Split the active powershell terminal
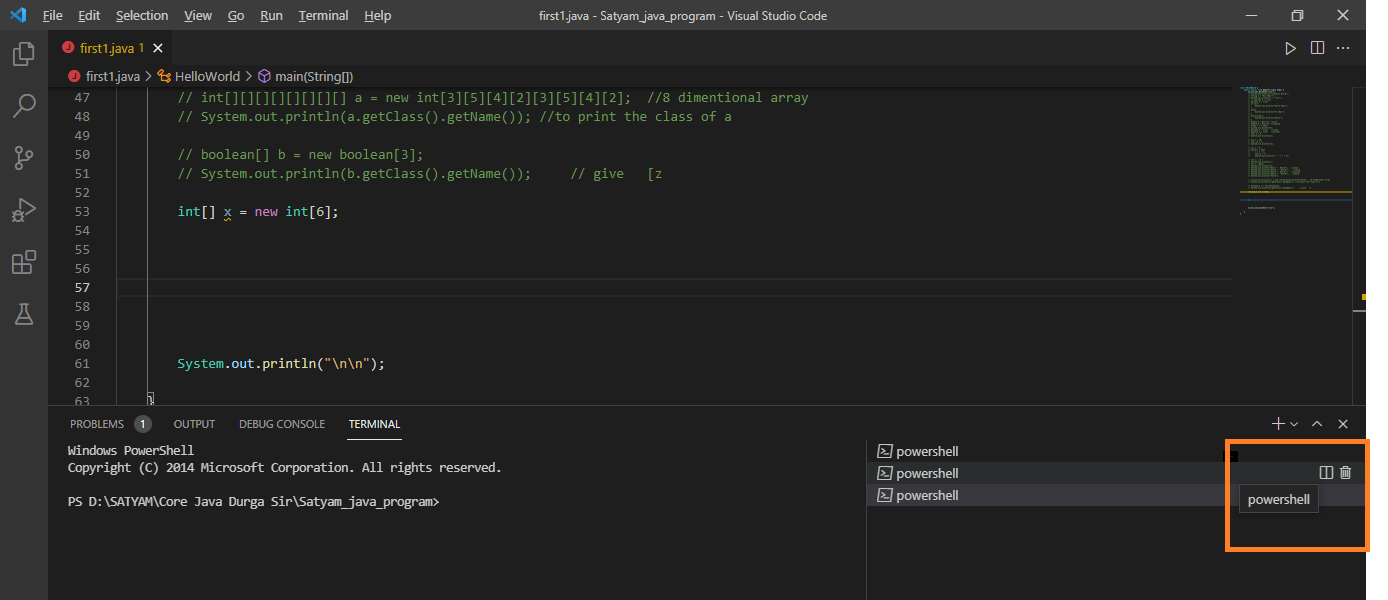1388x600 pixels. point(1325,472)
